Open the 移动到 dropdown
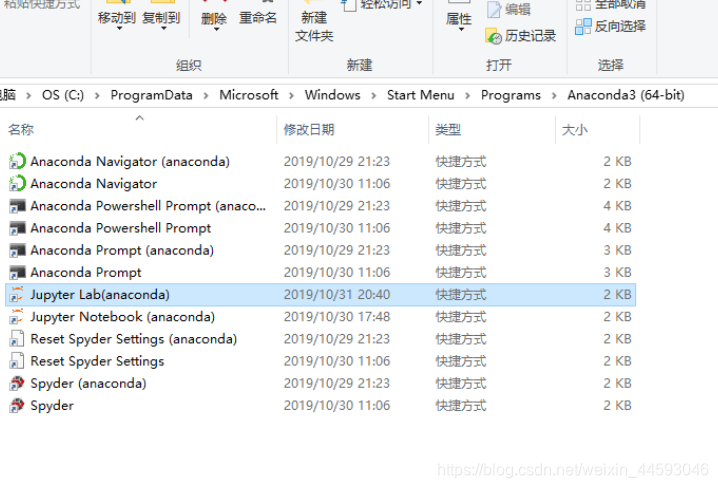 coord(119,28)
